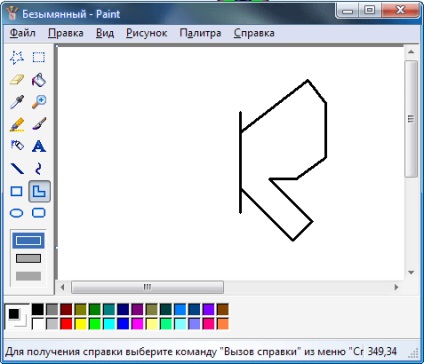Viewport: 424px width, 364px height.
Task: Activate the color picker eyedropper tool
Action: (17, 102)
